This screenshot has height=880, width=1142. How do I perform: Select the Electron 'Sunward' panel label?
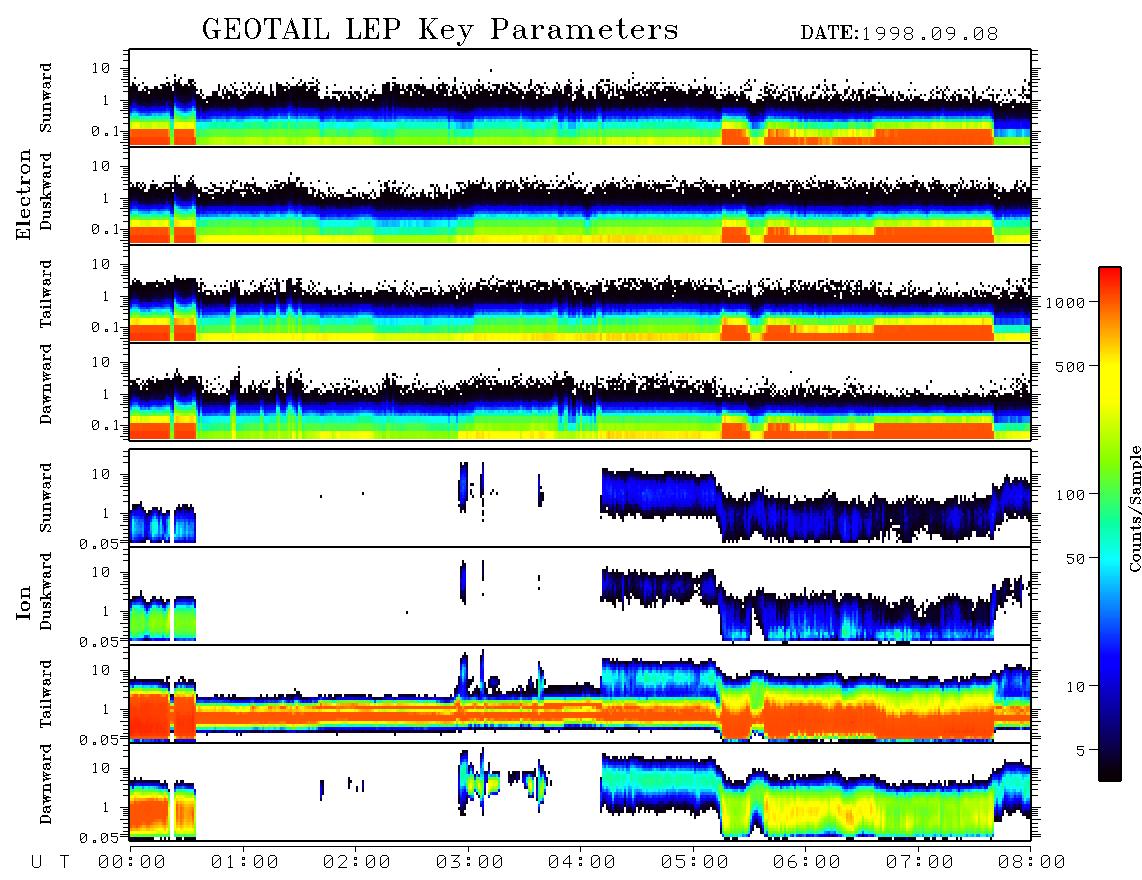[x=46, y=98]
